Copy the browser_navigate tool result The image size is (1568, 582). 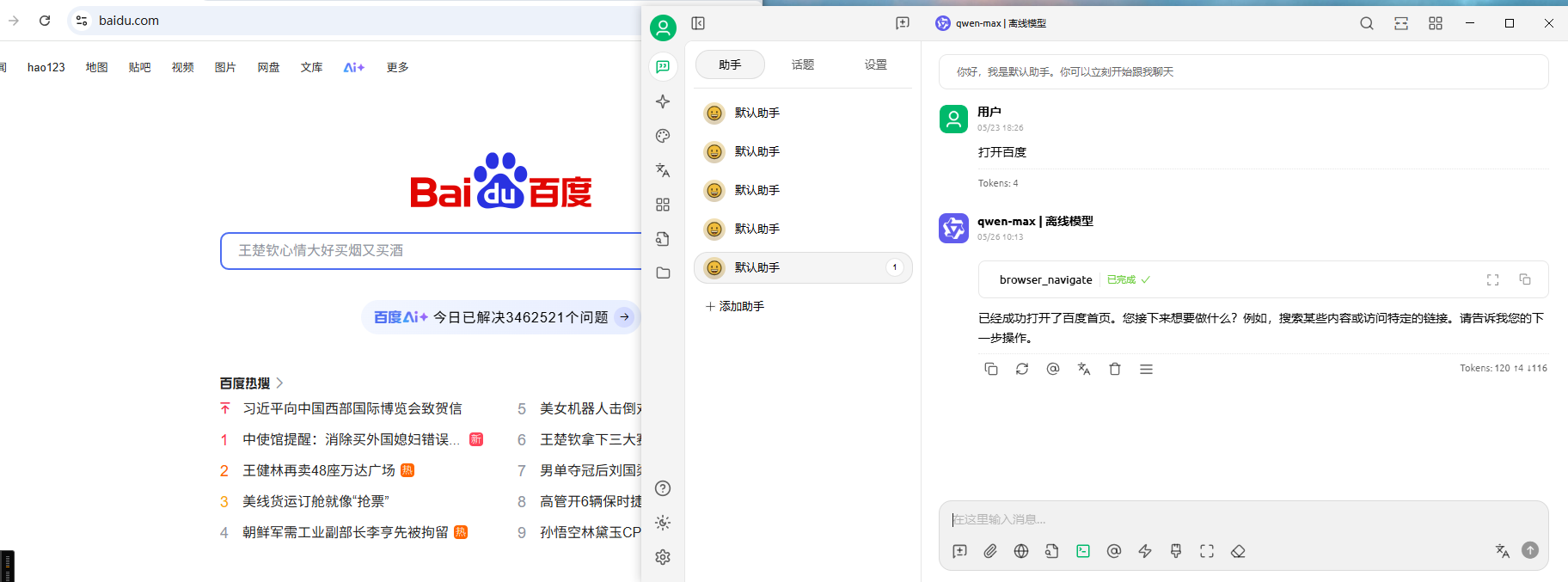coord(1525,279)
